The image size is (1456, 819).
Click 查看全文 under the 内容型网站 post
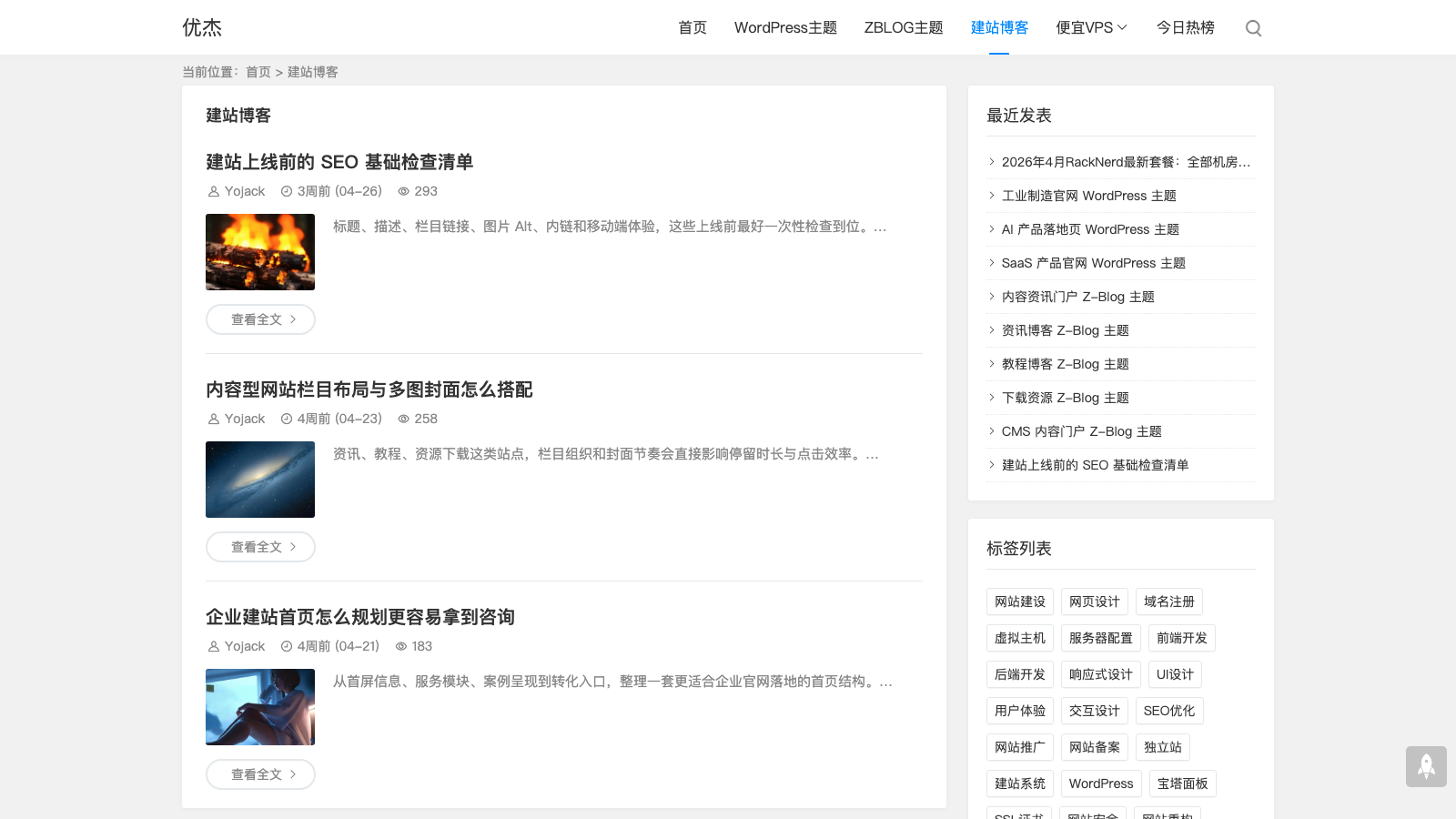pyautogui.click(x=260, y=547)
